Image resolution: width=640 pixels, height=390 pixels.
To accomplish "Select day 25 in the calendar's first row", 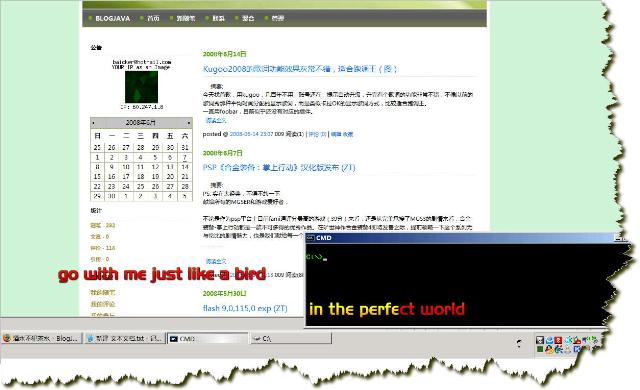I will [97, 147].
